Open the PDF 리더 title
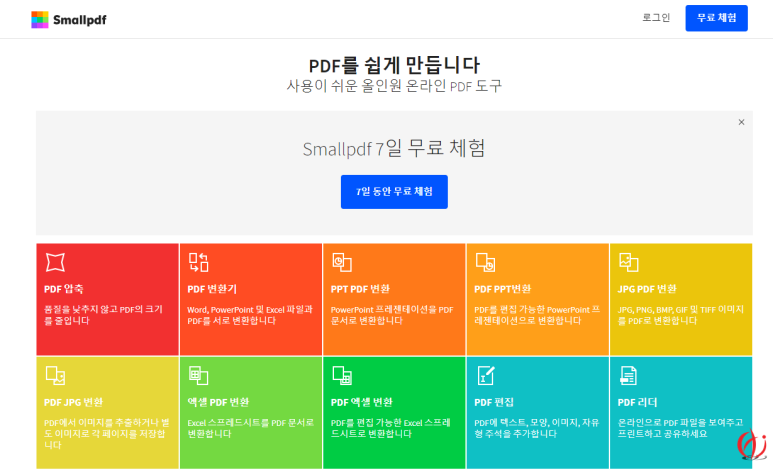Image resolution: width=773 pixels, height=470 pixels. 637,402
